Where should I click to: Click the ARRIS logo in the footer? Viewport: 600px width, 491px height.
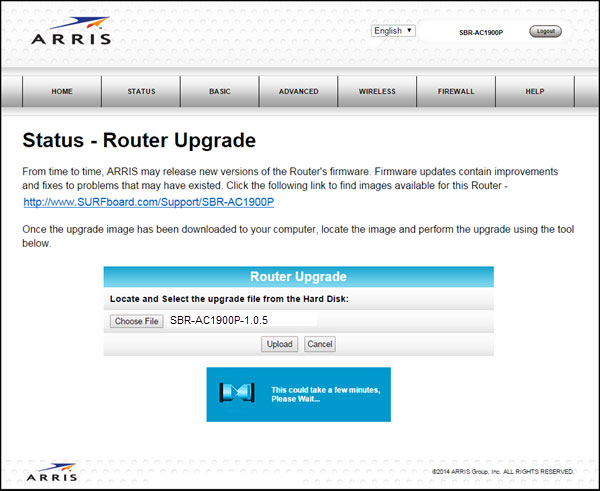point(52,472)
